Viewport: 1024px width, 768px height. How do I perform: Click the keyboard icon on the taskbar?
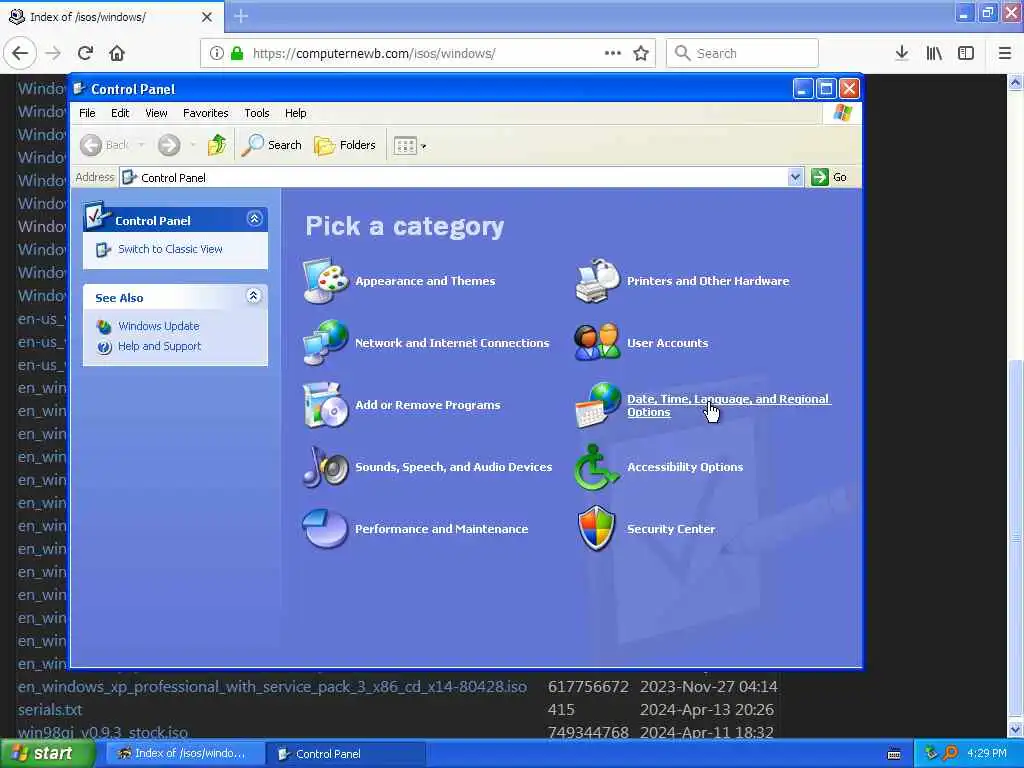tap(894, 754)
